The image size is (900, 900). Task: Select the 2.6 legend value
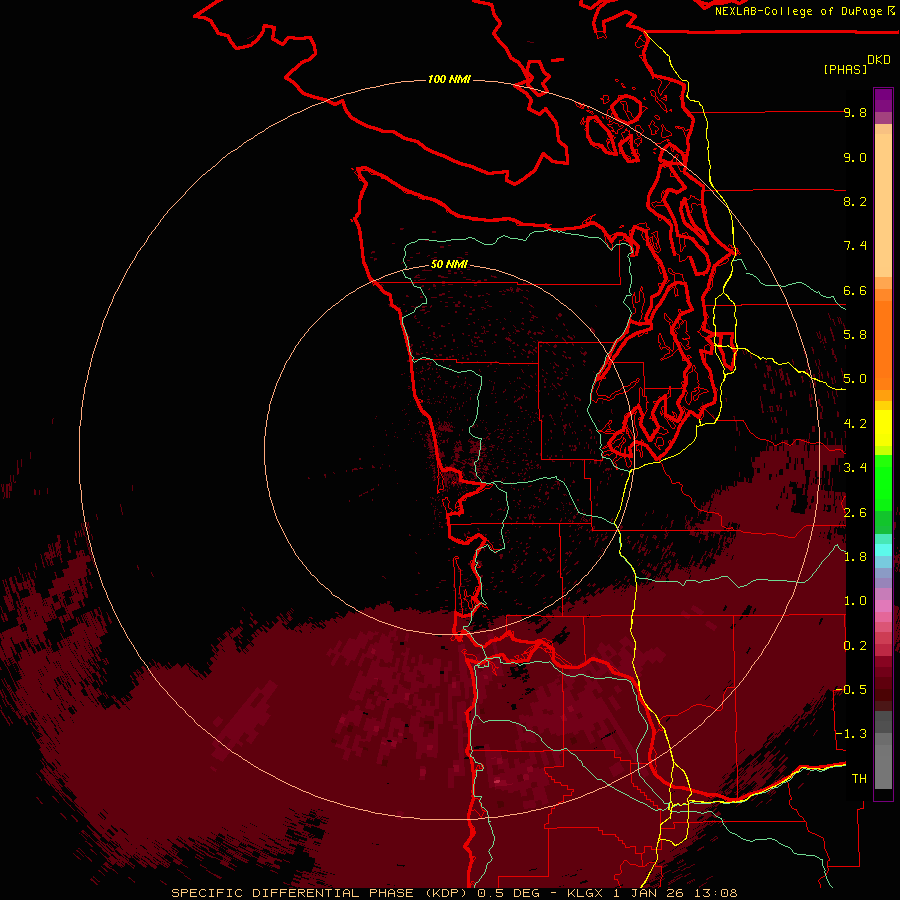tap(855, 513)
